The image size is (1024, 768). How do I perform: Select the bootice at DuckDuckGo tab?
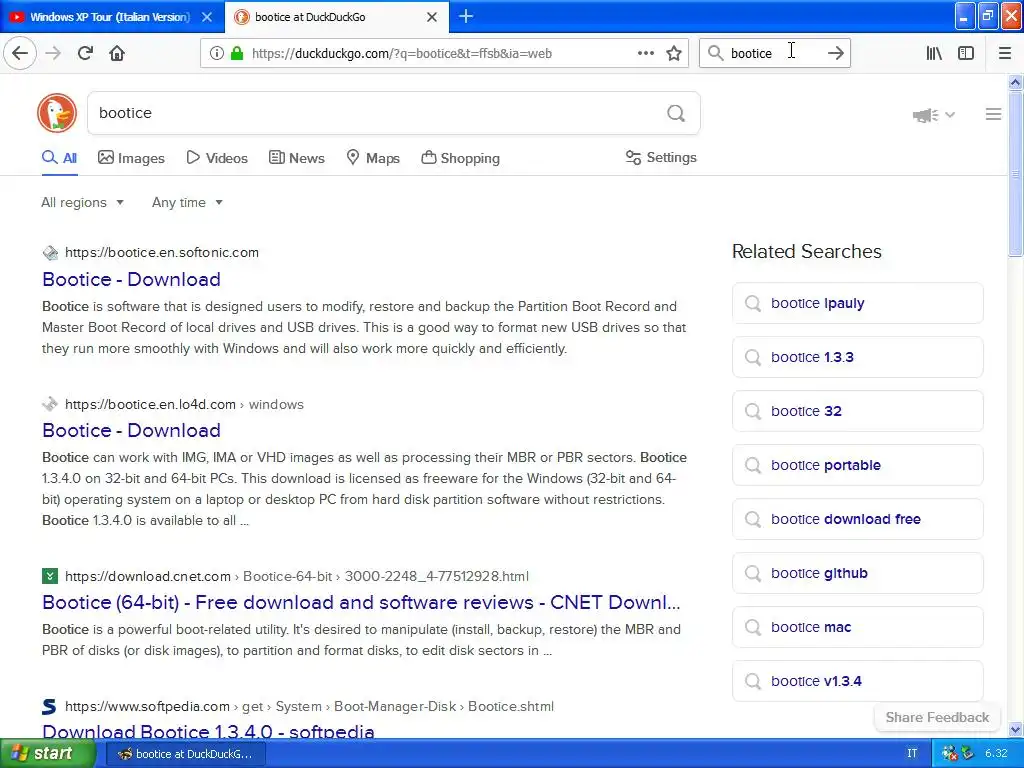(337, 17)
